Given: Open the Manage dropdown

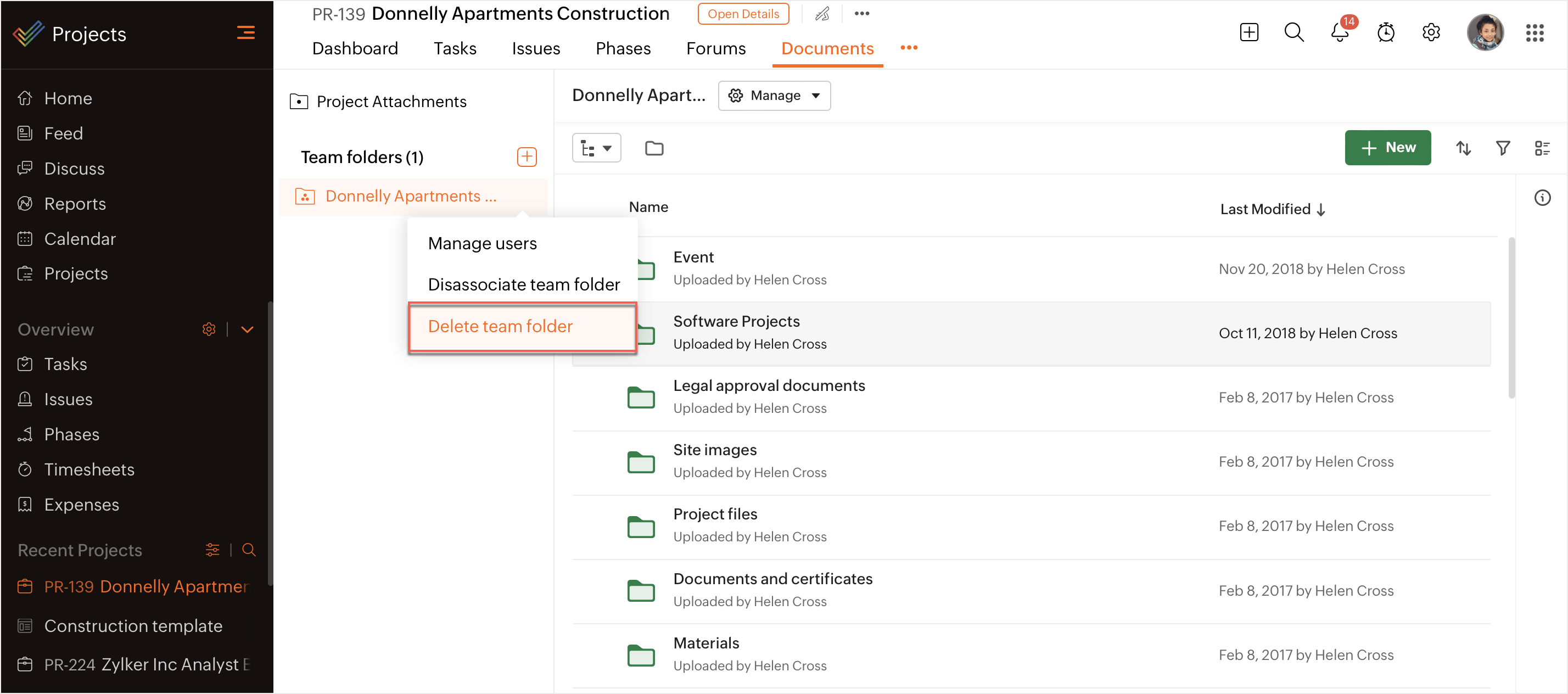Looking at the screenshot, I should point(774,96).
